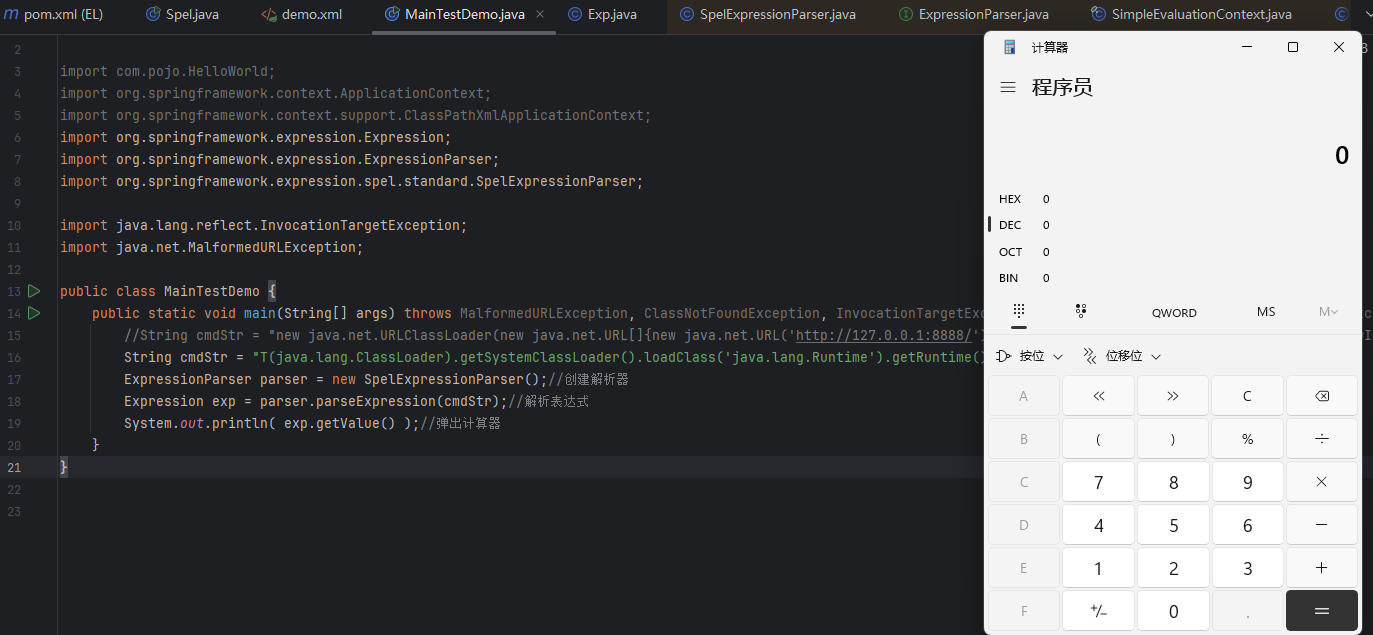
Task: Click digit 5 on calculator
Action: [x=1173, y=525]
